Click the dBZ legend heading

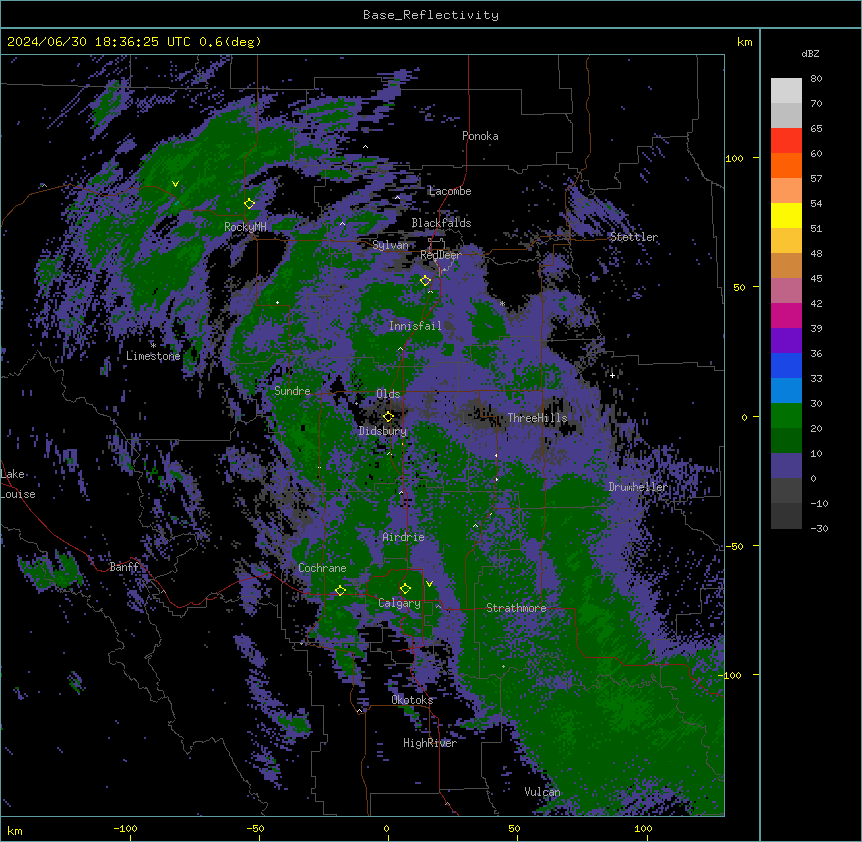pos(810,54)
